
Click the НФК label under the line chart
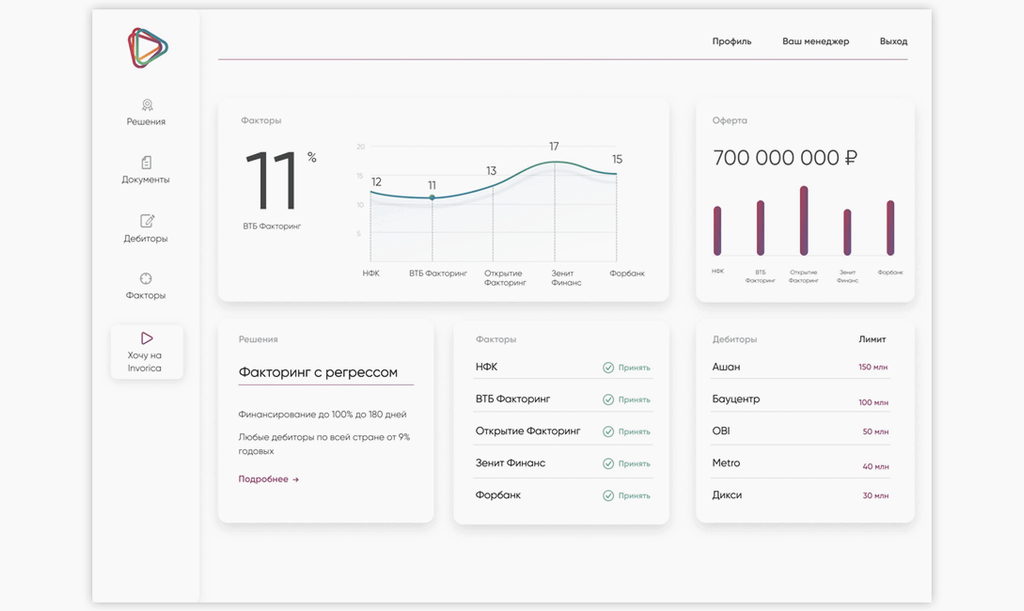[371, 274]
